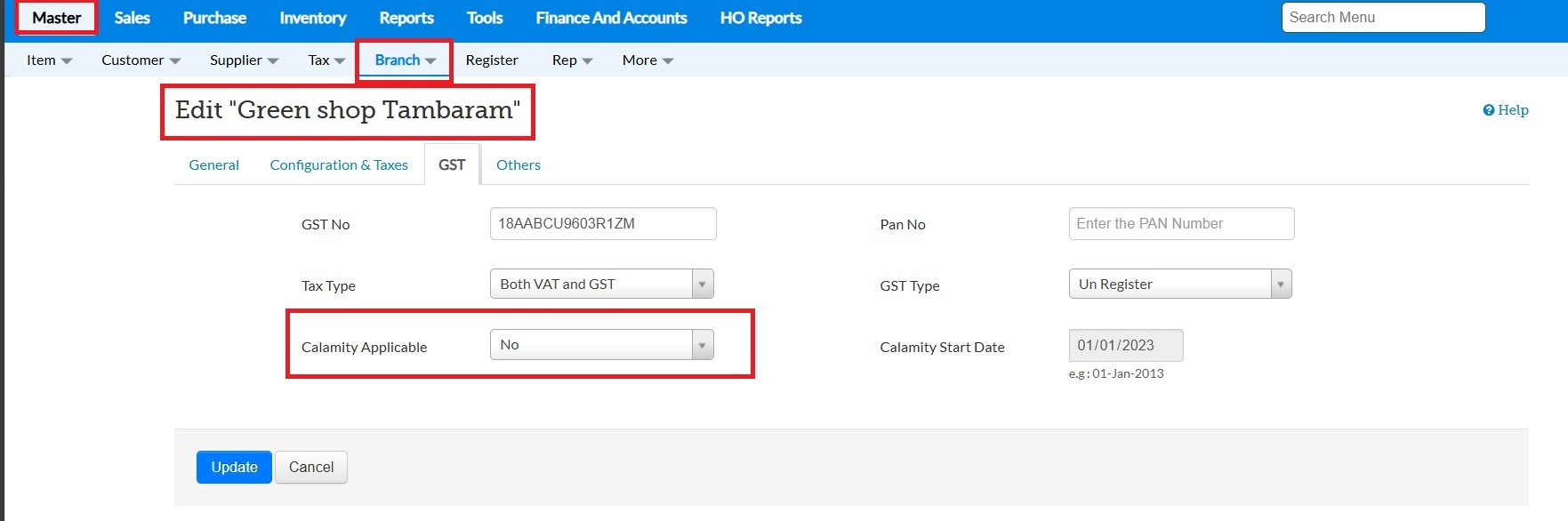Switch to the Others tab
The height and width of the screenshot is (521, 1568).
click(518, 164)
